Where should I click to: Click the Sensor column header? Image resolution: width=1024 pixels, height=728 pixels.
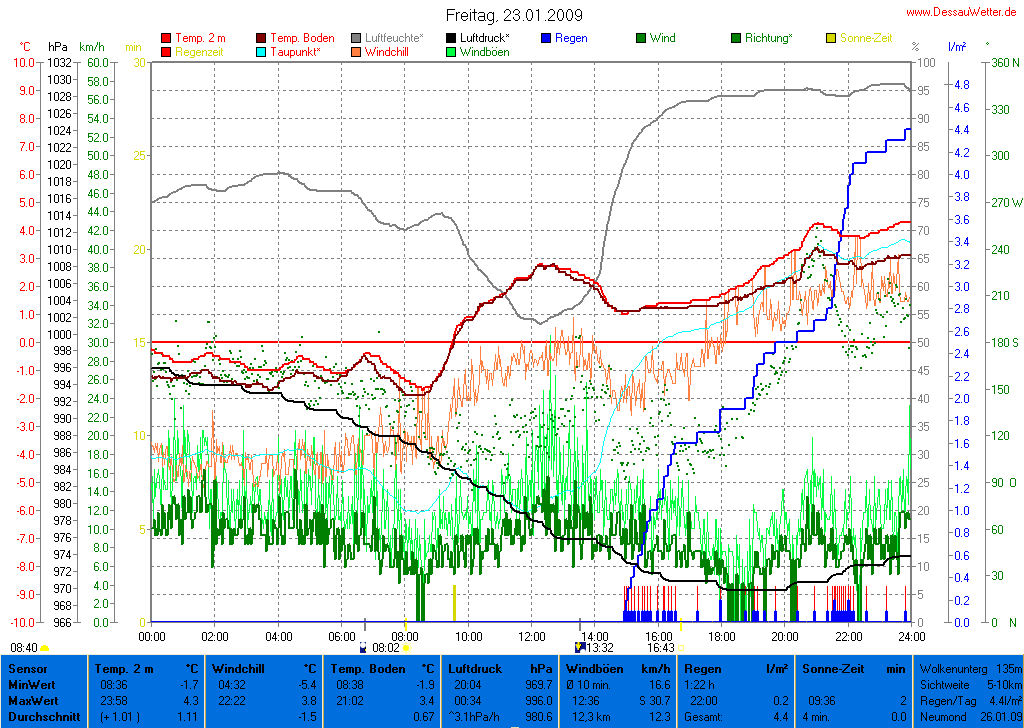coord(26,668)
